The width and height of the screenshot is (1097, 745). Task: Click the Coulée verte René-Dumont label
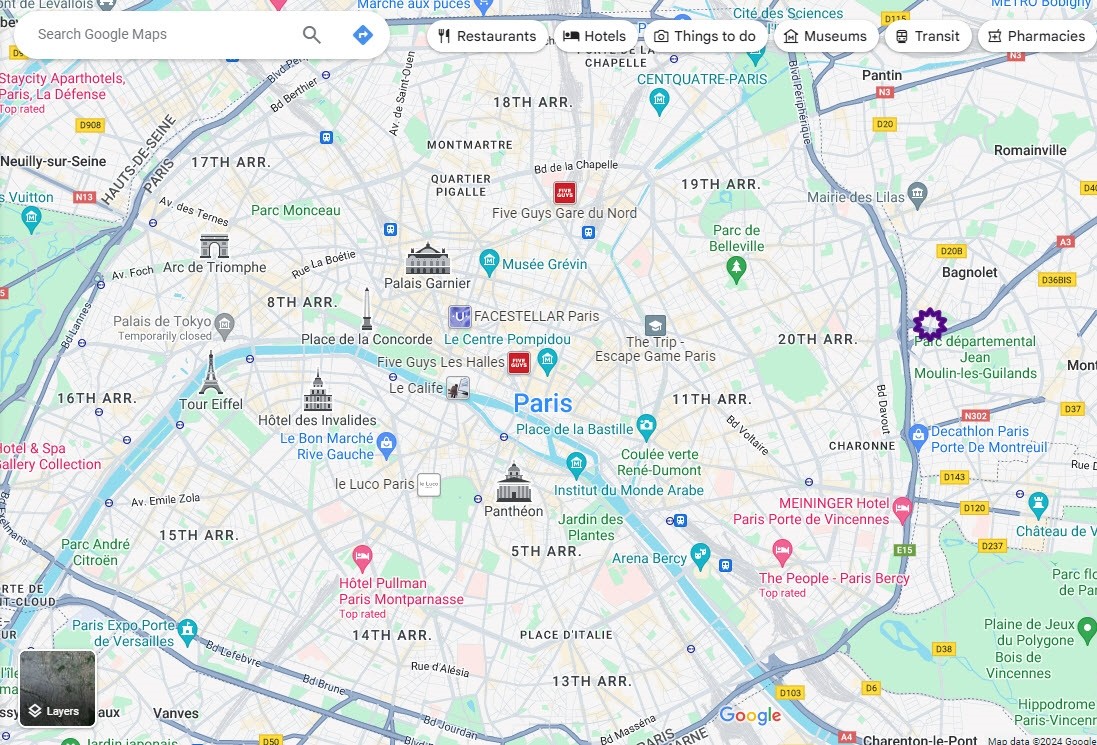pos(659,462)
